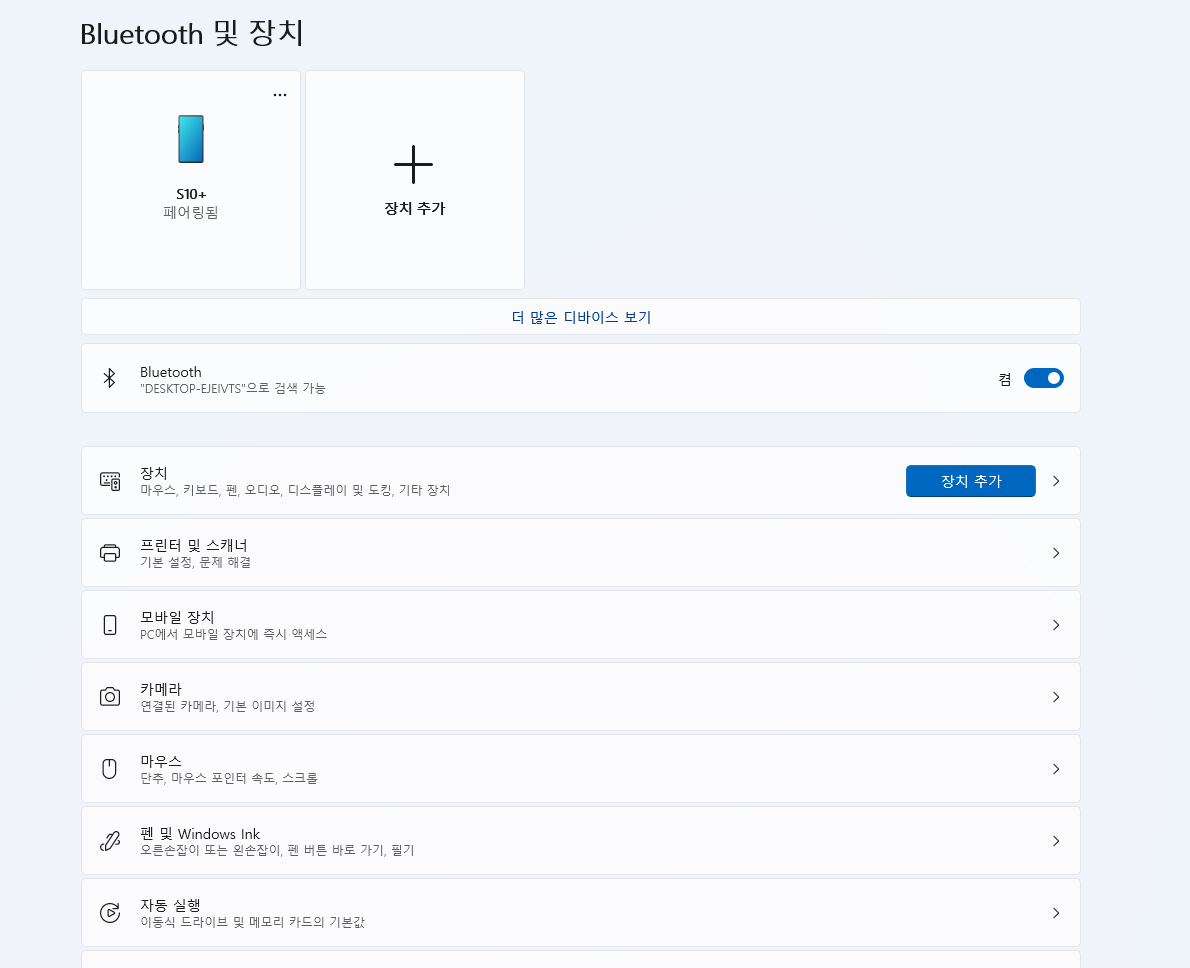The height and width of the screenshot is (968, 1190).
Task: Click PC에서 모바일 장치에 즉시 액세스 text
Action: pos(234,634)
